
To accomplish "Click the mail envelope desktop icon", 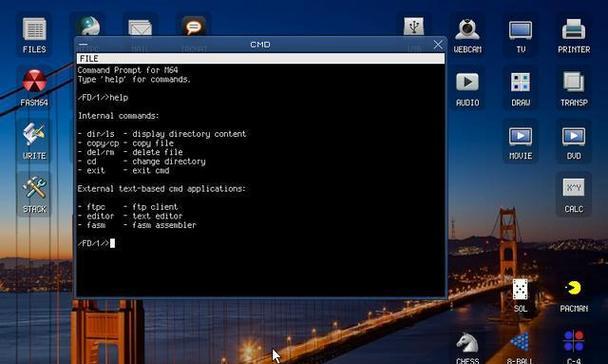I will tap(140, 27).
